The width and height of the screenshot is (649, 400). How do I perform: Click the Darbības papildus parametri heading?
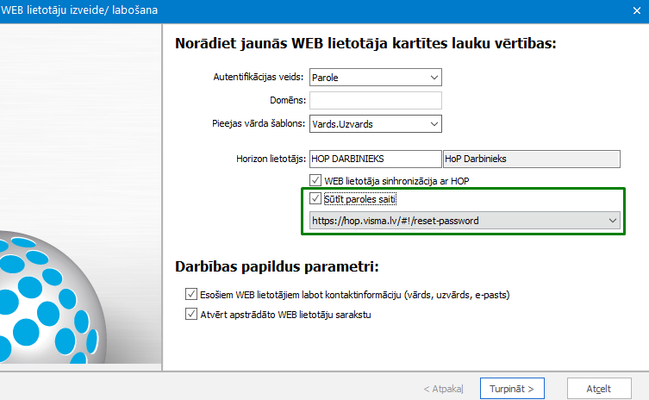coord(277,267)
